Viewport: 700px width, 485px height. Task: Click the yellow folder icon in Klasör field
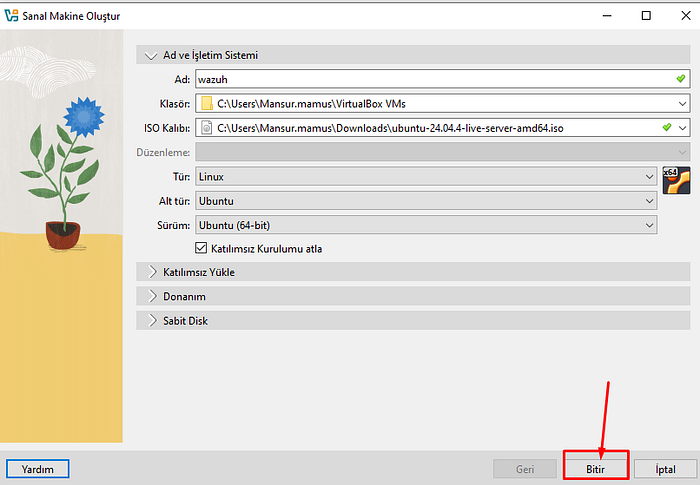pyautogui.click(x=206, y=104)
